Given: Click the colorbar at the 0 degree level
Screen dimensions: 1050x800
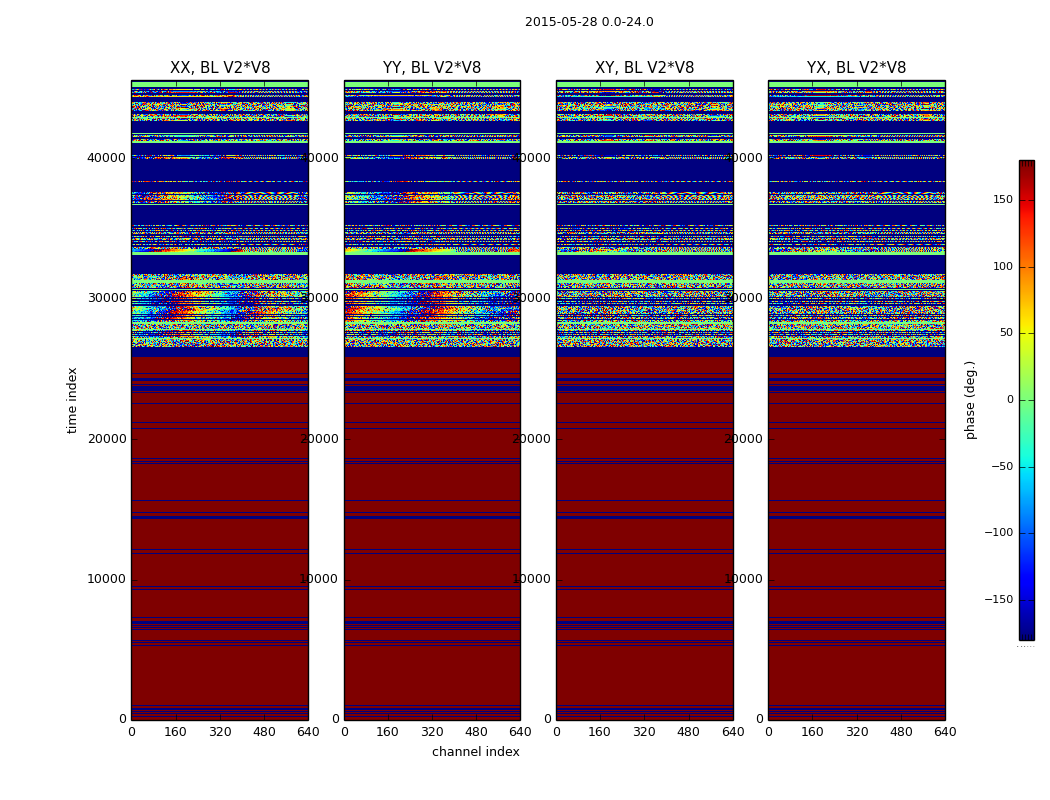Looking at the screenshot, I should [x=1027, y=400].
